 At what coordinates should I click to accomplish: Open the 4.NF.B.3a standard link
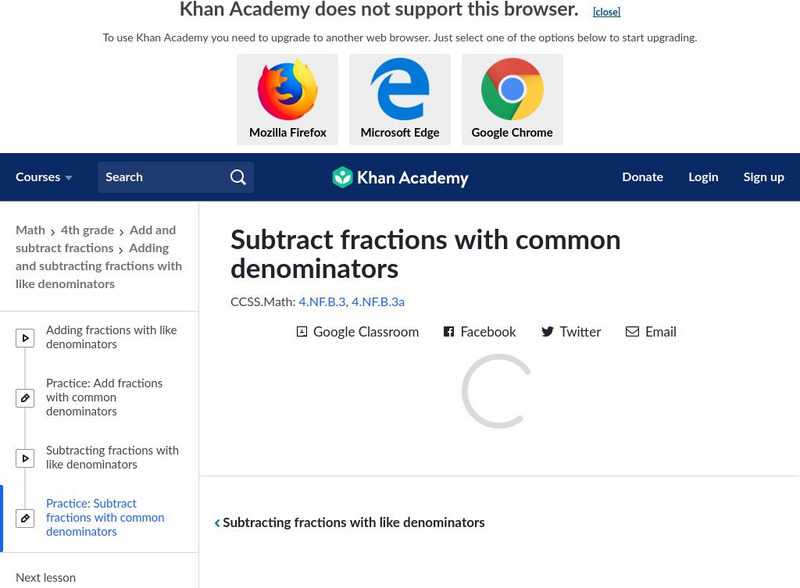pyautogui.click(x=378, y=301)
